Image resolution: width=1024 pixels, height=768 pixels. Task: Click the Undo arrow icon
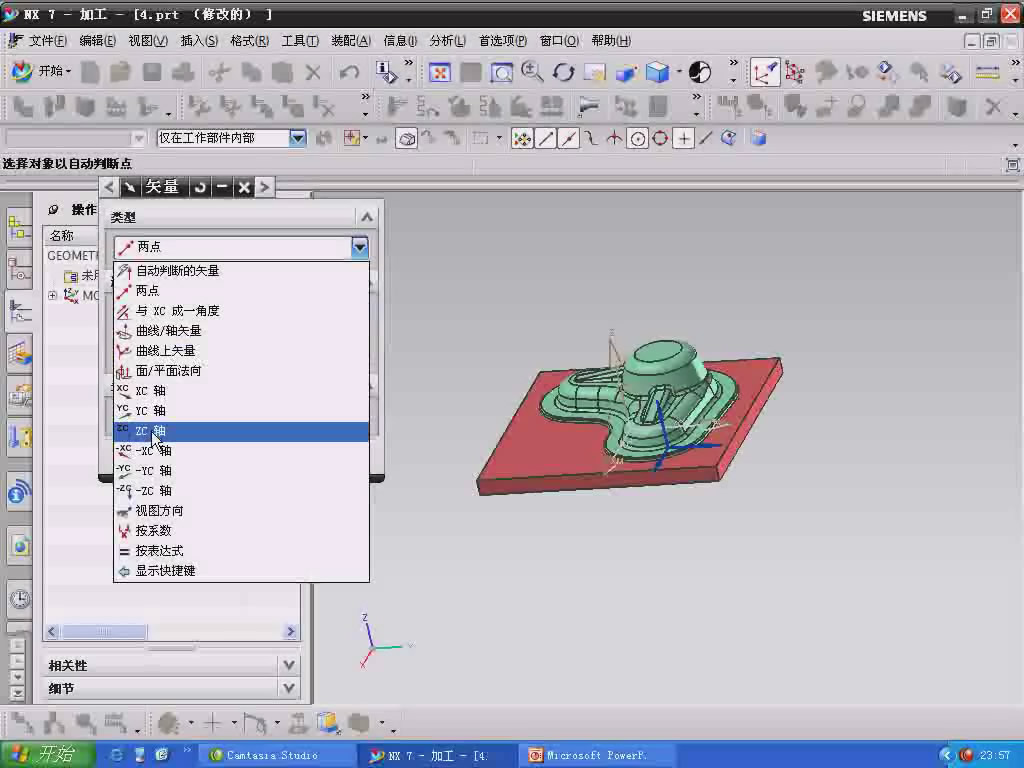click(349, 72)
